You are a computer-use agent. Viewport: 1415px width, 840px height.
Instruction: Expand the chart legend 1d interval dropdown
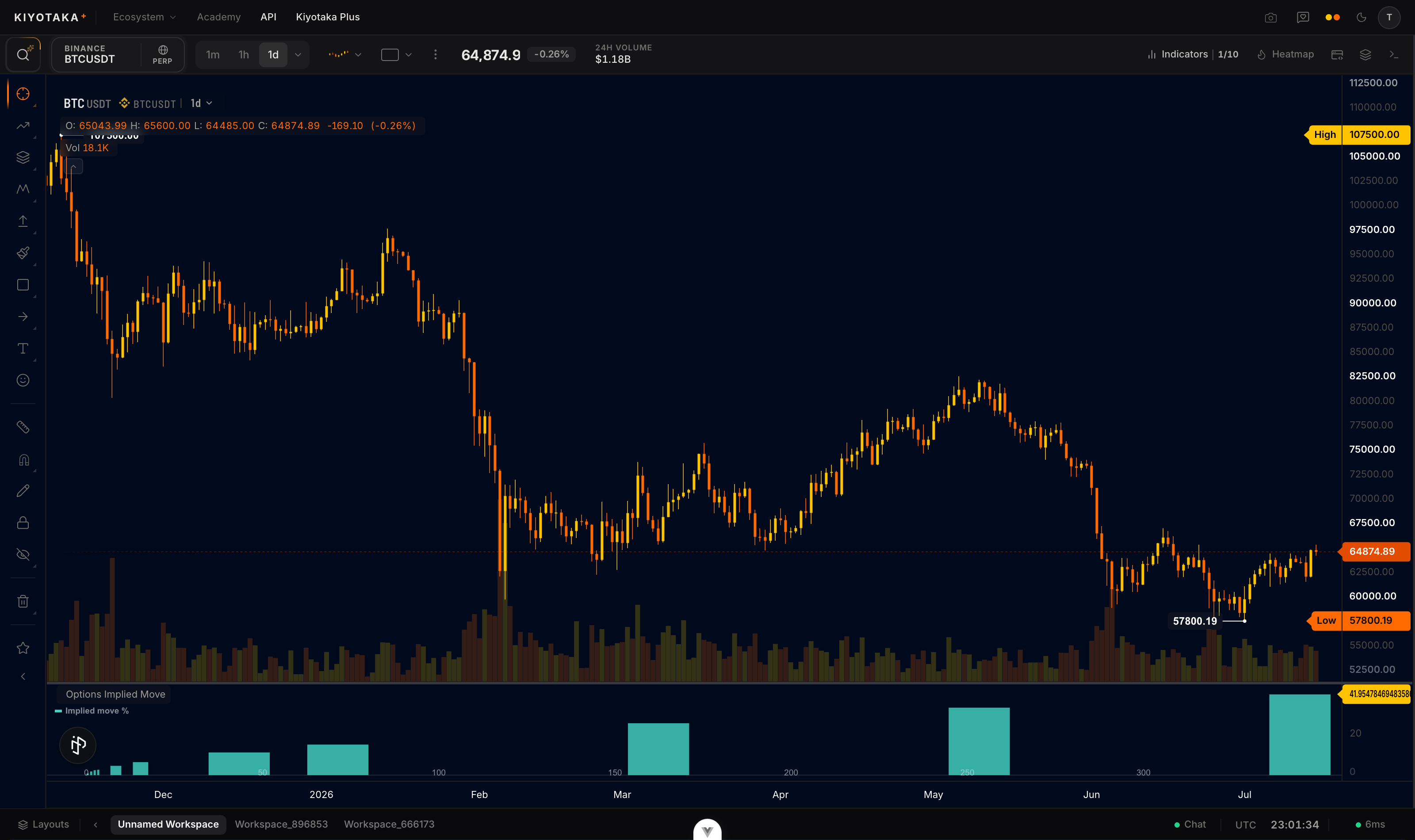tap(202, 103)
